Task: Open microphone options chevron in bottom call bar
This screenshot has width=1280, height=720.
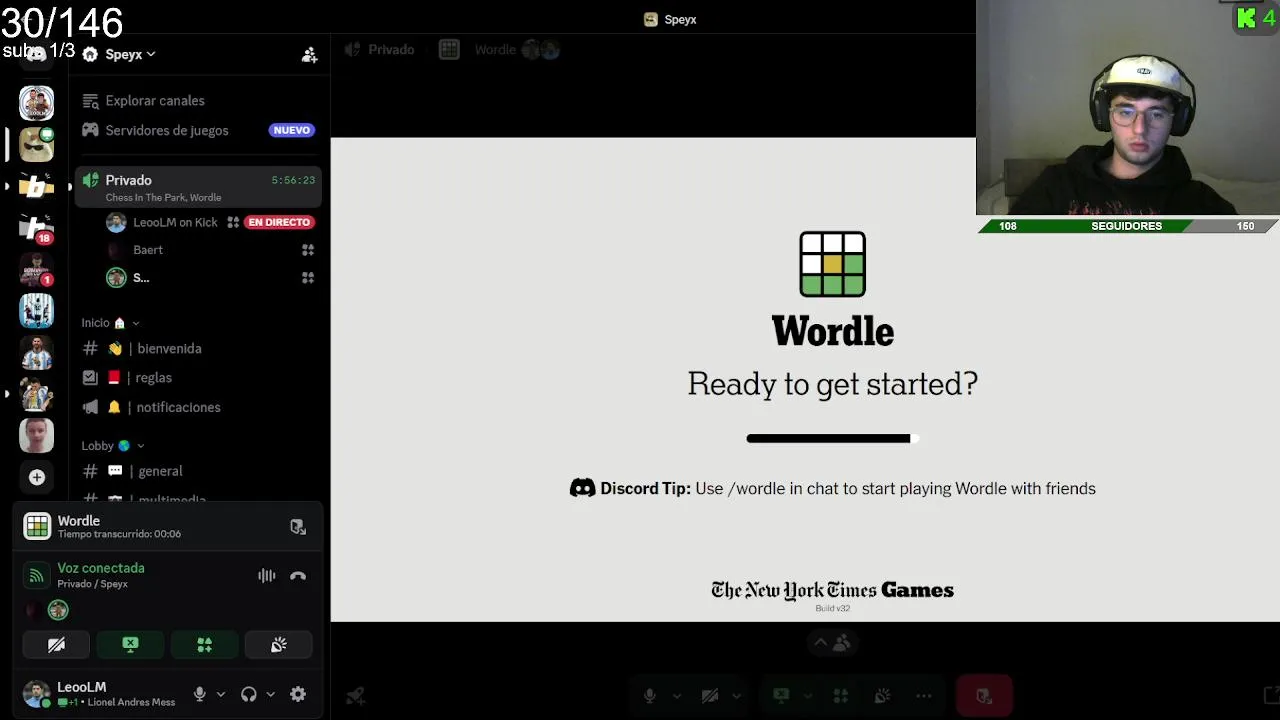Action: [676, 696]
